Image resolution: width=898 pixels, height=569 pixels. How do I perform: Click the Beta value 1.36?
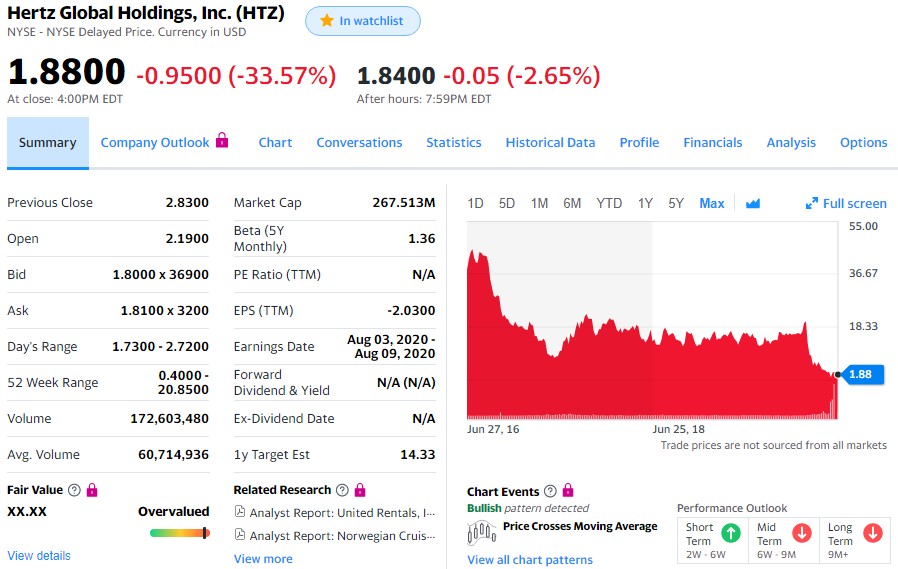coord(422,239)
